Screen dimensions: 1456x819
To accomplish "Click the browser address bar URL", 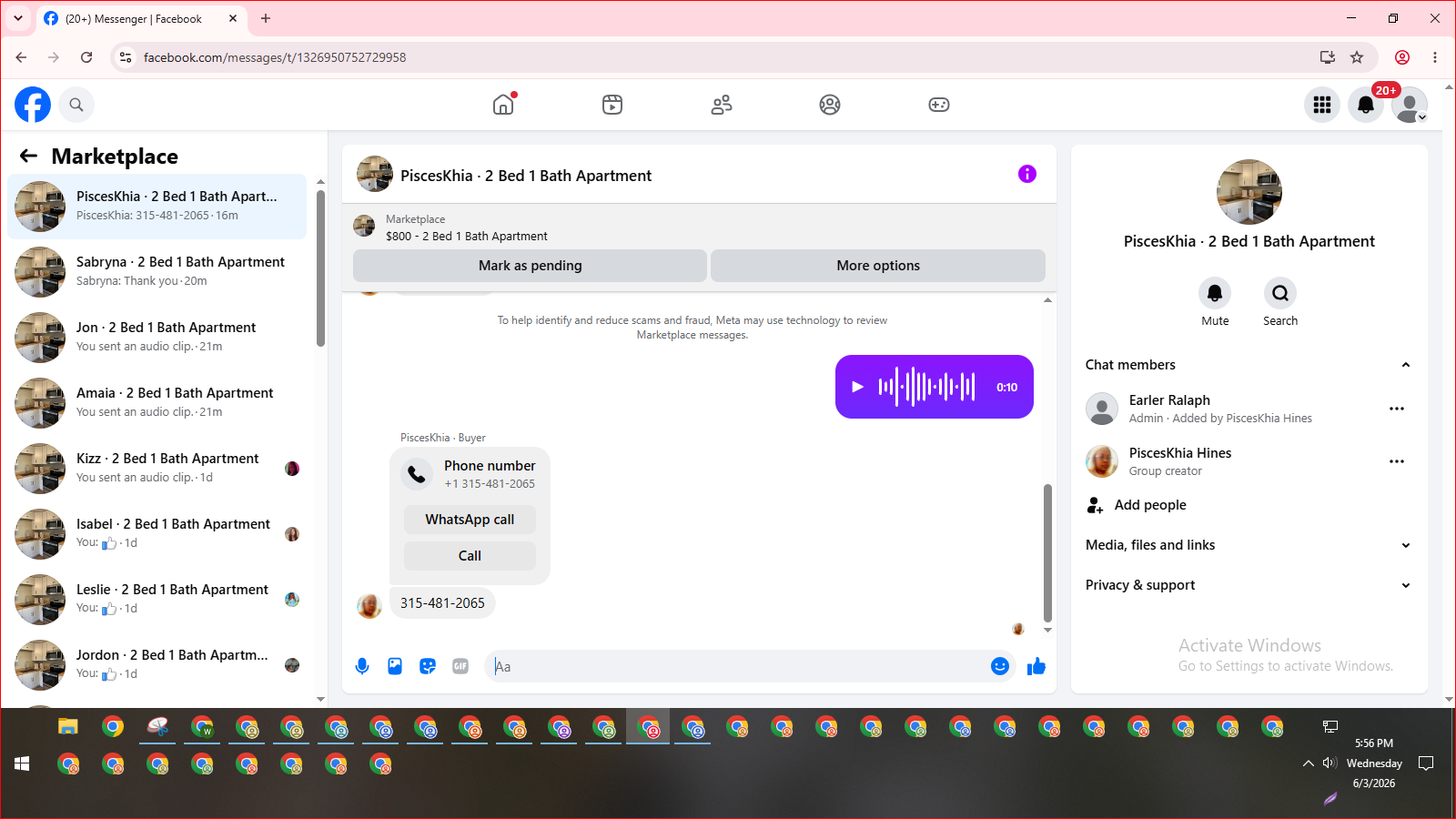I will (275, 57).
